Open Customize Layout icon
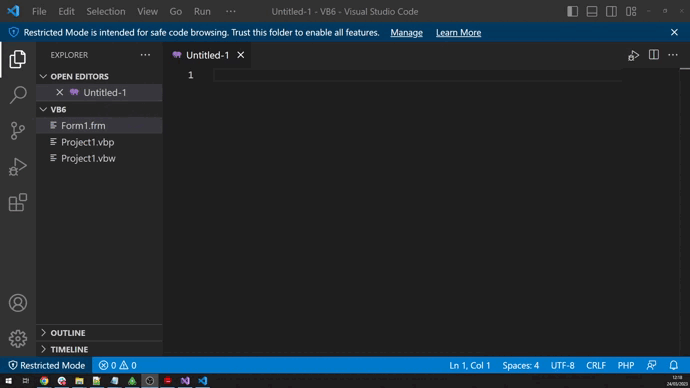 631,11
